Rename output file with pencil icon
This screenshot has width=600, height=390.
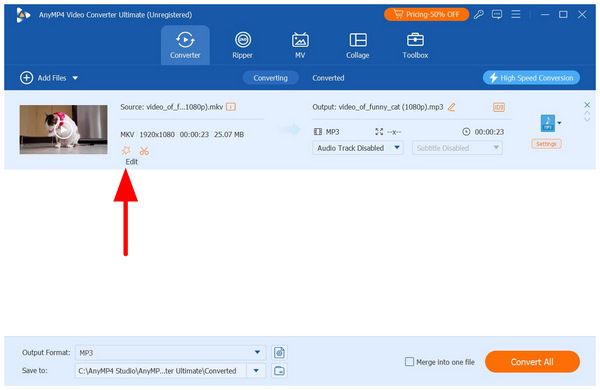[452, 107]
